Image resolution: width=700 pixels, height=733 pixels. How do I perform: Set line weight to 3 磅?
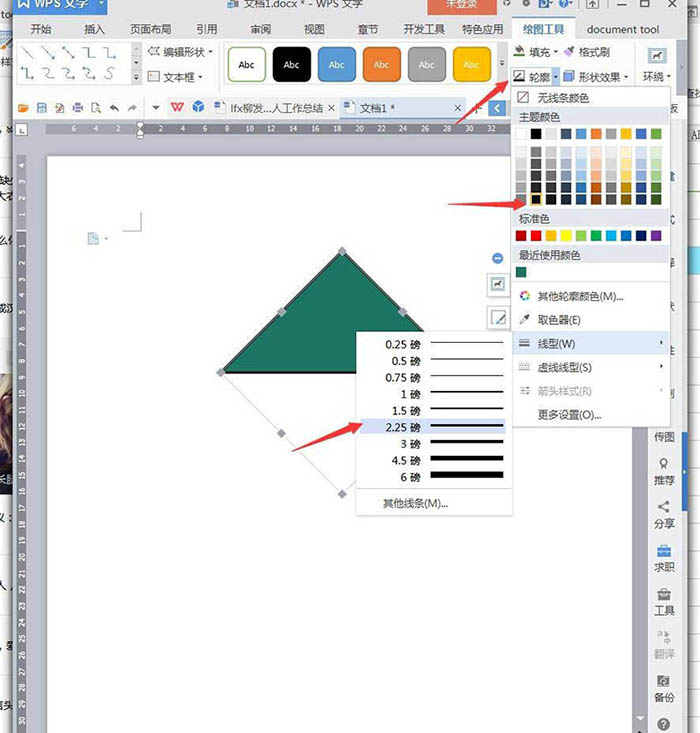(433, 444)
